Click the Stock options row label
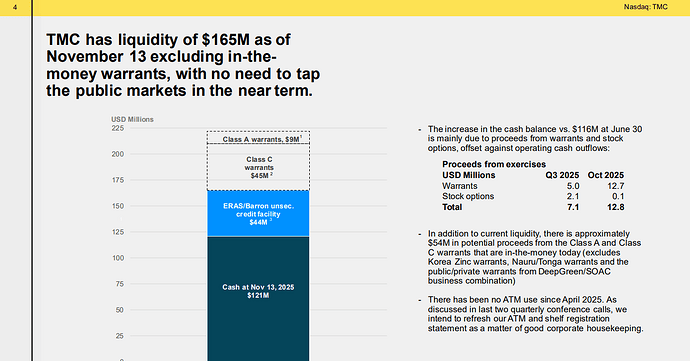The image size is (690, 361). [x=468, y=196]
